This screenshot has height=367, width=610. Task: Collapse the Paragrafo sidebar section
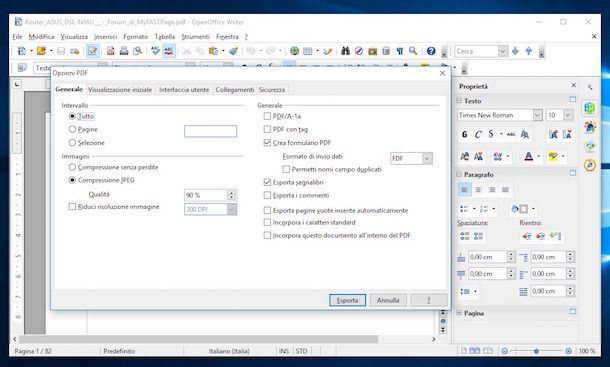coord(459,174)
